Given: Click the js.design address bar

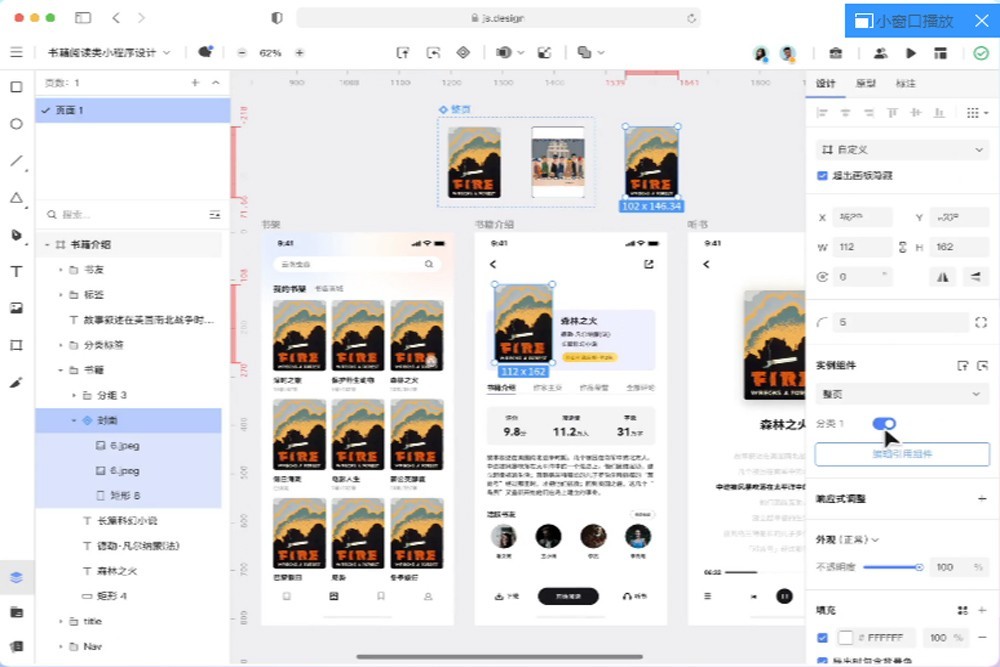Looking at the screenshot, I should click(498, 18).
